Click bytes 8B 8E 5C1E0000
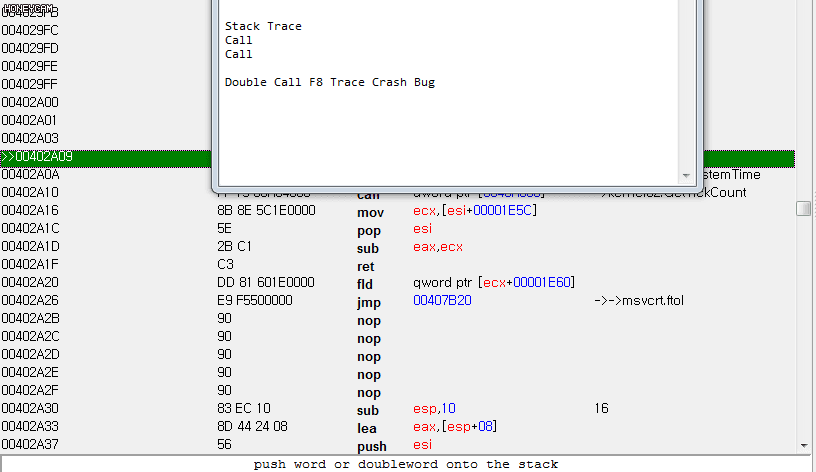The image size is (816, 472). [x=266, y=210]
